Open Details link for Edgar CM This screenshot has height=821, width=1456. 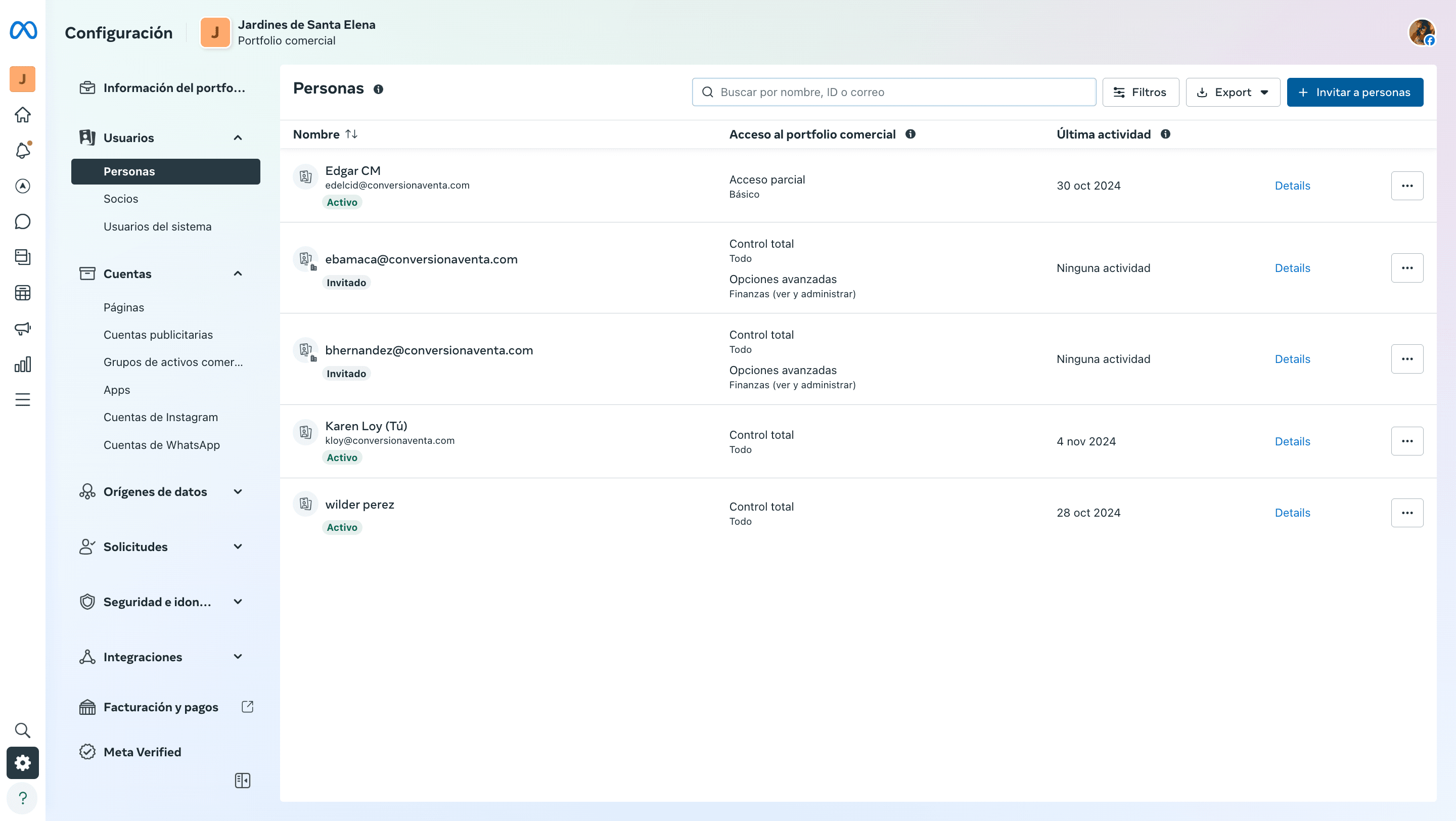(1292, 186)
